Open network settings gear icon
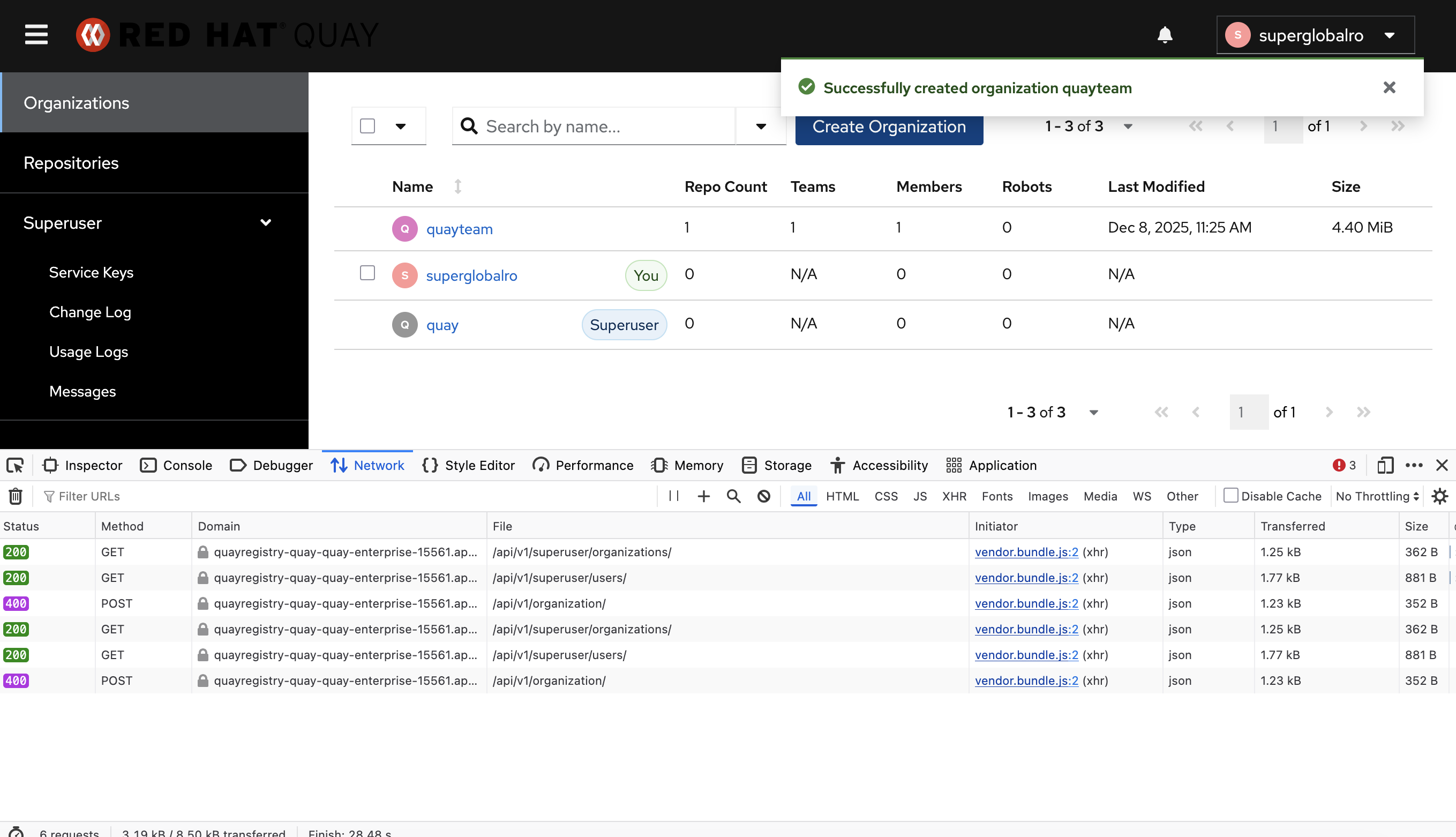1456x837 pixels. (x=1439, y=496)
